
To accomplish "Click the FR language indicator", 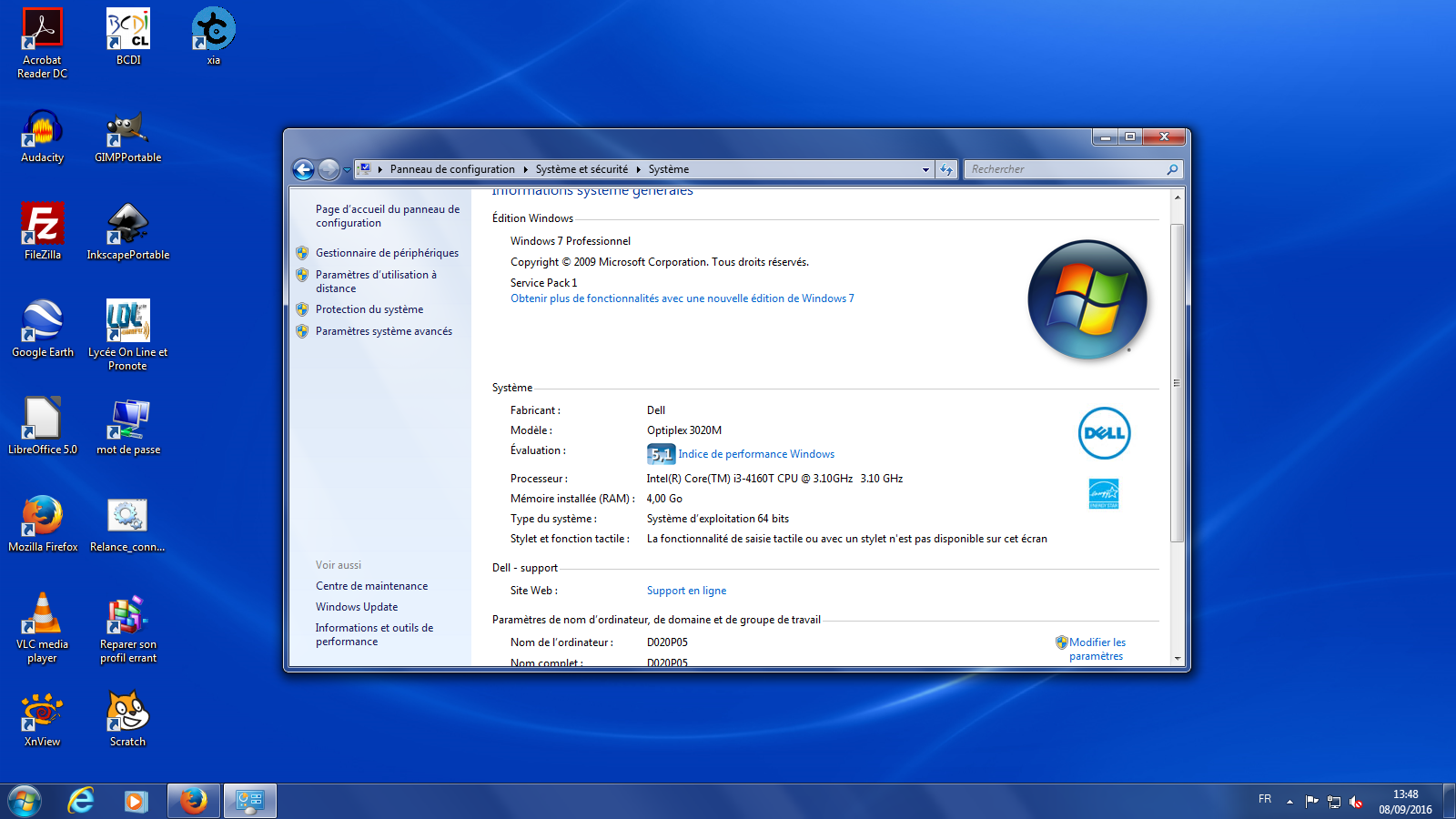I will coord(1265,799).
